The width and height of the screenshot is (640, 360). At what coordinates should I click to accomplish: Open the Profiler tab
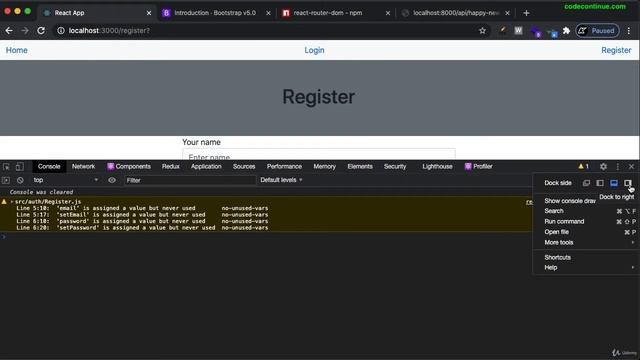coord(478,167)
